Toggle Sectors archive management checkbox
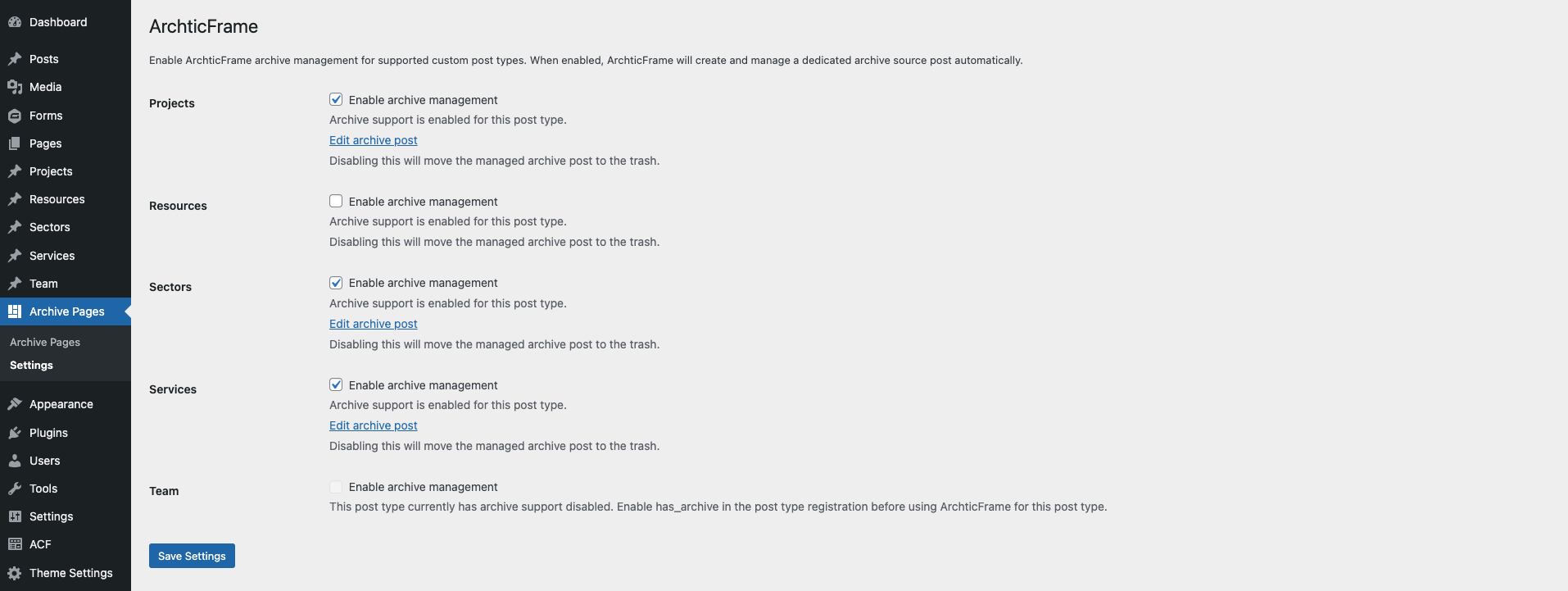This screenshot has width=1568, height=591. click(336, 283)
